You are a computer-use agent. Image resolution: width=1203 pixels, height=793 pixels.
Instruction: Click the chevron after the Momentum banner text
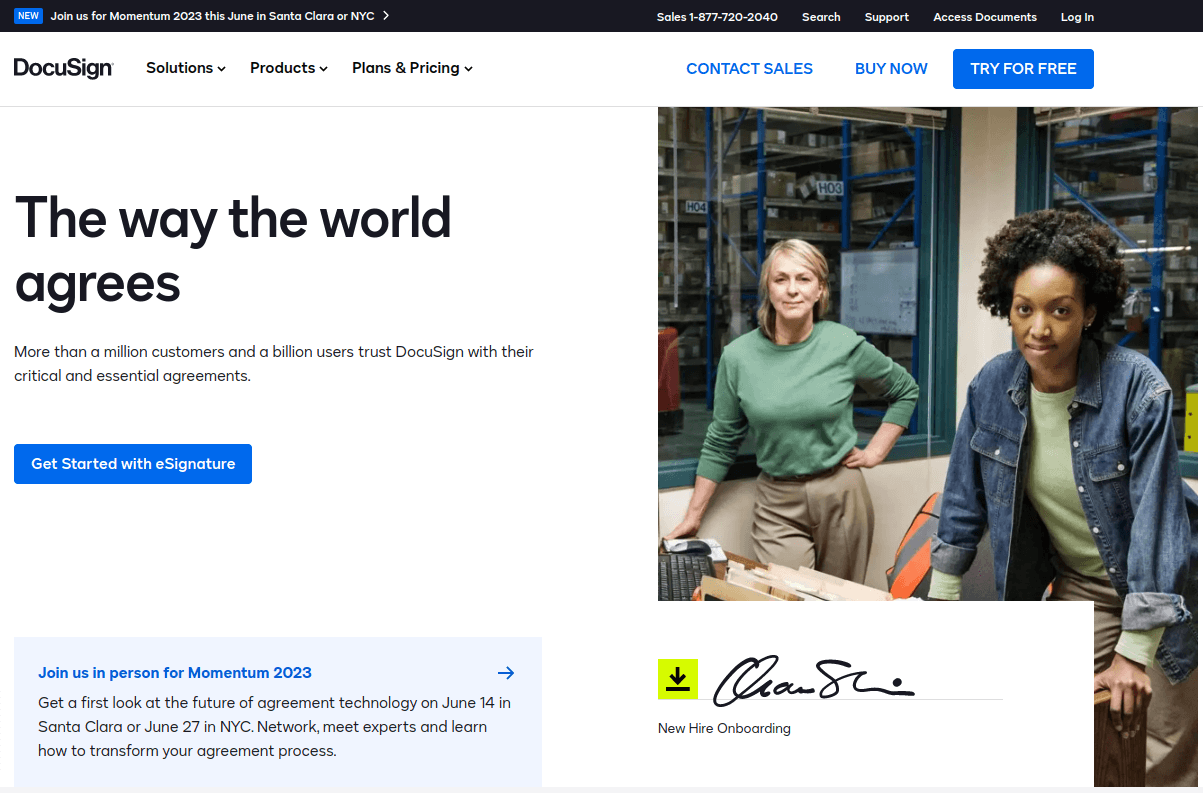tap(386, 16)
